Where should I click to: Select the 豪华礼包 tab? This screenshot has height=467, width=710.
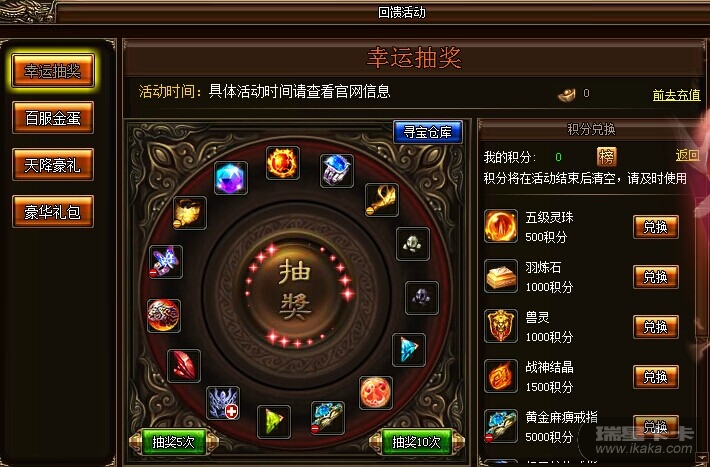pos(53,212)
